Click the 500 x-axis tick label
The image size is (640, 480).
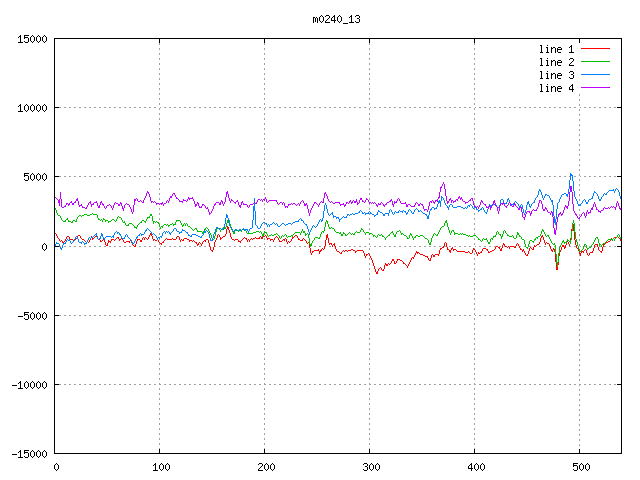580,467
